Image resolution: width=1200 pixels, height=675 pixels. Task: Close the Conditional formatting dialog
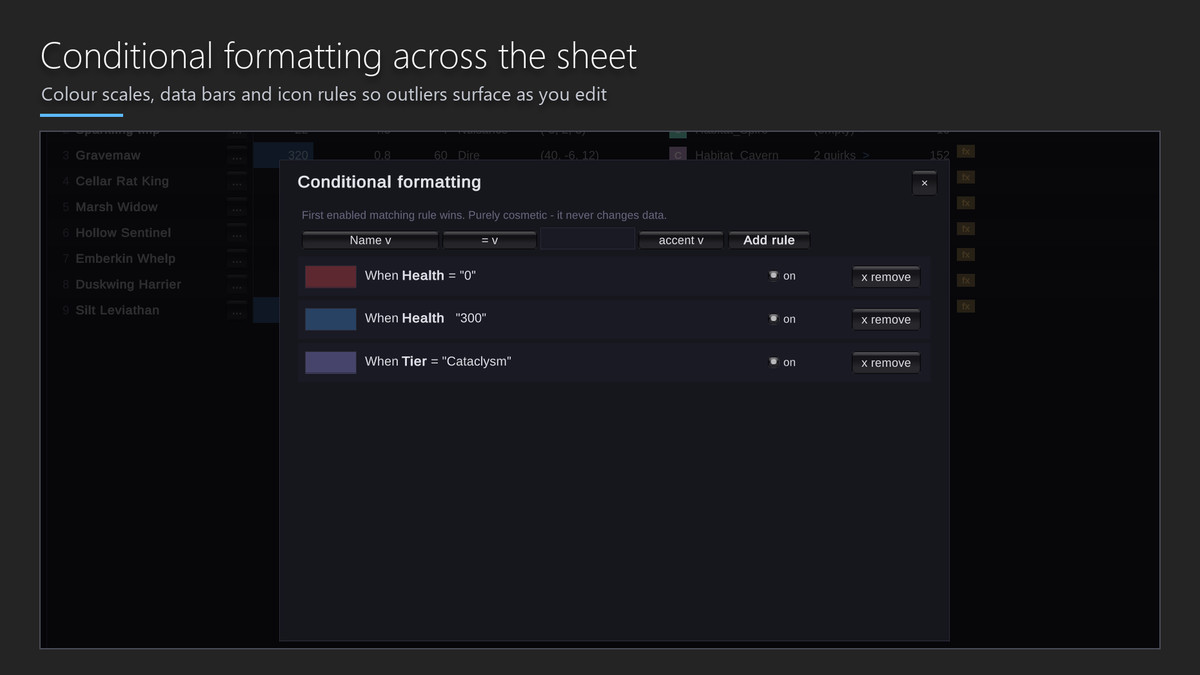click(924, 183)
